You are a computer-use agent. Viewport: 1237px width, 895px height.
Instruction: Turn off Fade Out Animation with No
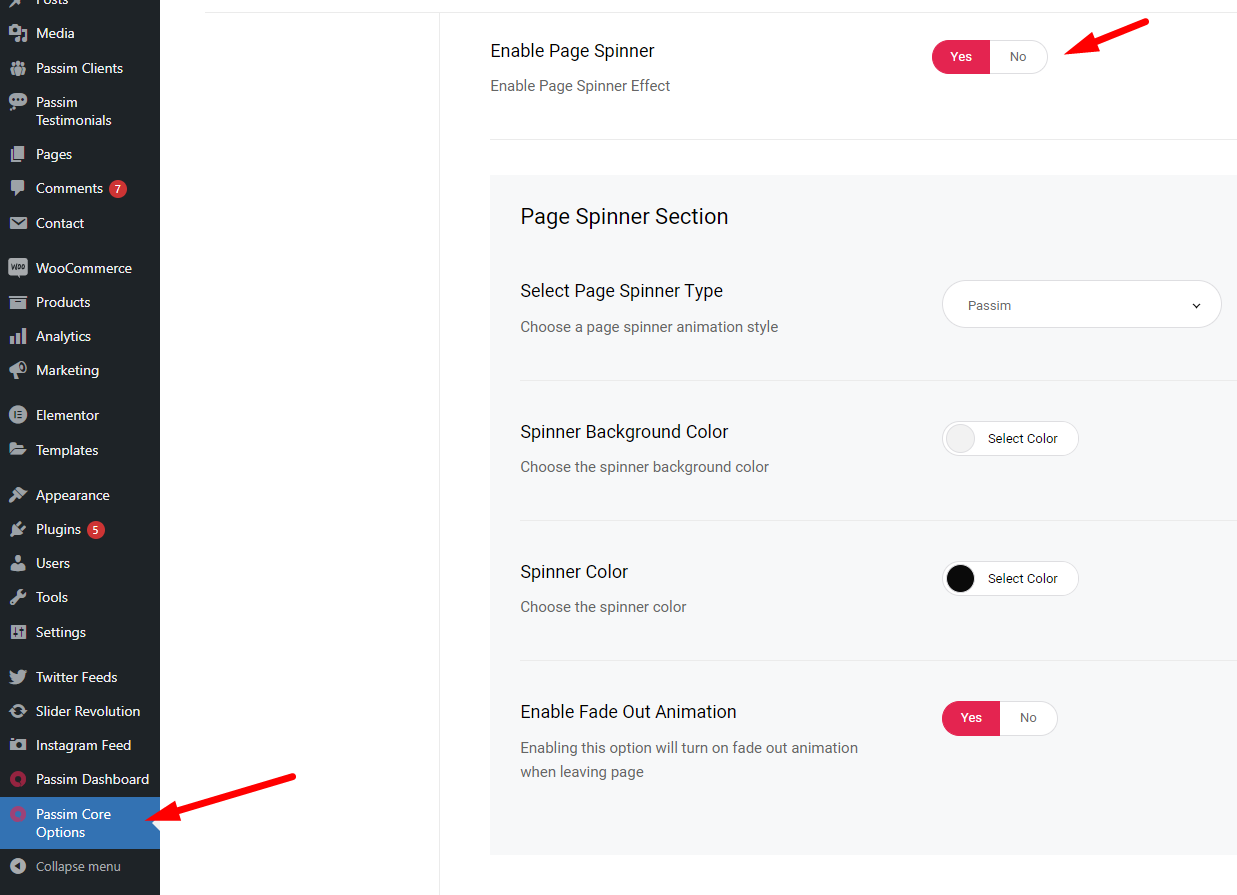[1028, 718]
